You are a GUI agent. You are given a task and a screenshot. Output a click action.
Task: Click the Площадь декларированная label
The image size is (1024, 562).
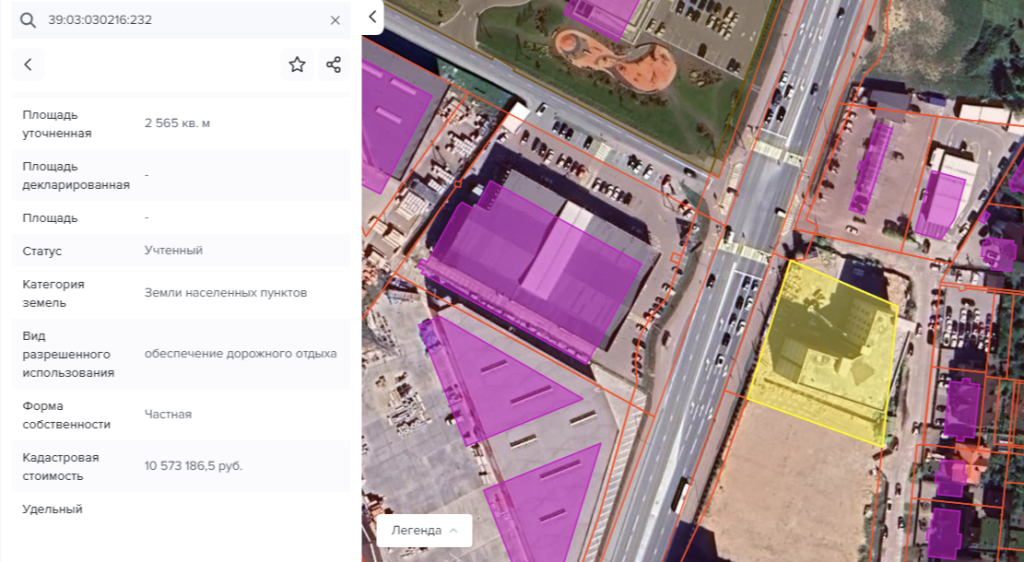pyautogui.click(x=76, y=176)
